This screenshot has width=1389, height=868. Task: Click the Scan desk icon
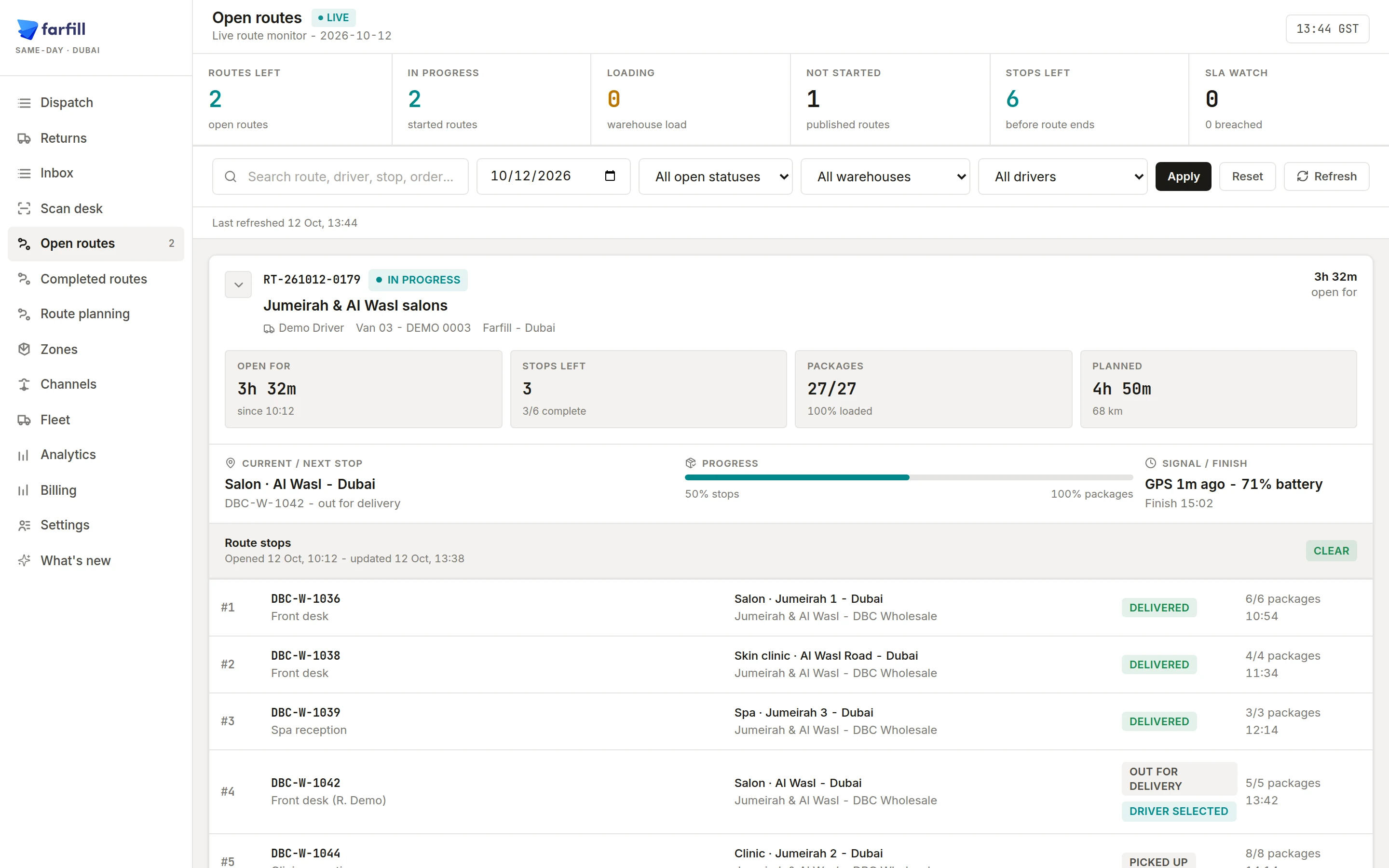pos(24,208)
